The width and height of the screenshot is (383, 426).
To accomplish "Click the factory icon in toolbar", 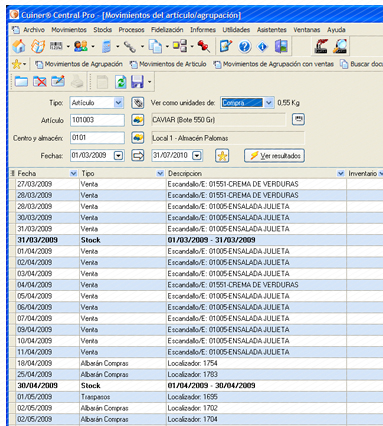I will click(x=321, y=46).
